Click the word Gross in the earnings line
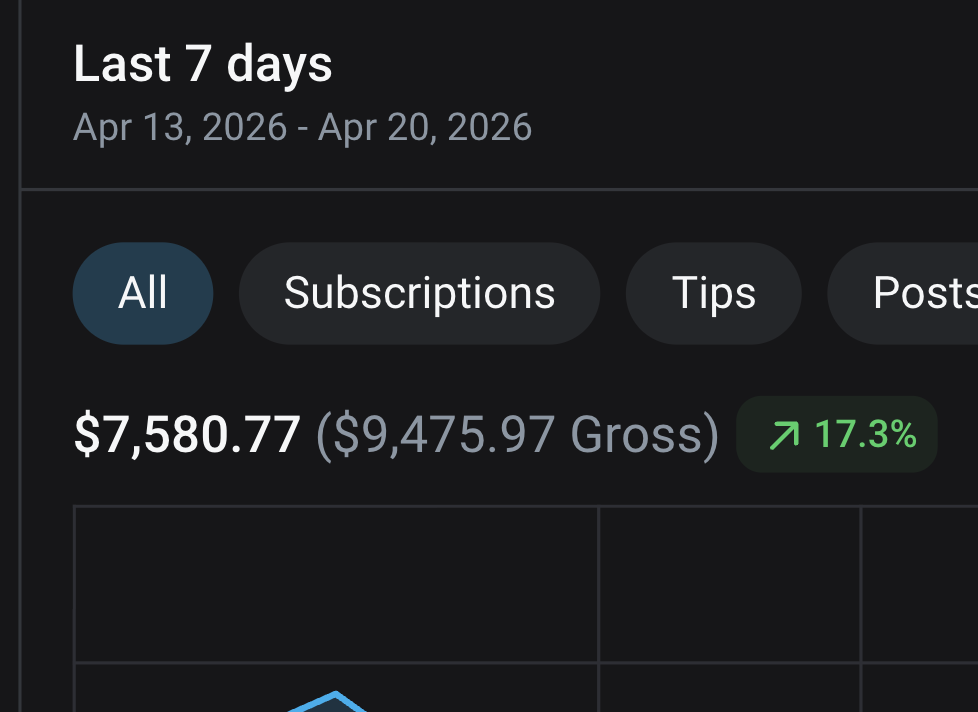 point(636,435)
